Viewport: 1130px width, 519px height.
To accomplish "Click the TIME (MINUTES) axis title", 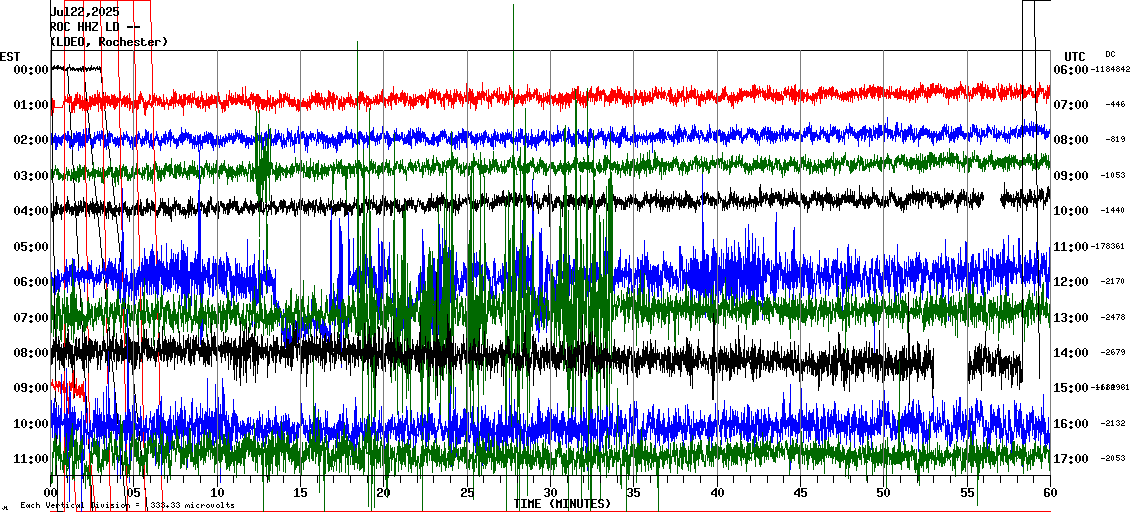I will coord(562,504).
